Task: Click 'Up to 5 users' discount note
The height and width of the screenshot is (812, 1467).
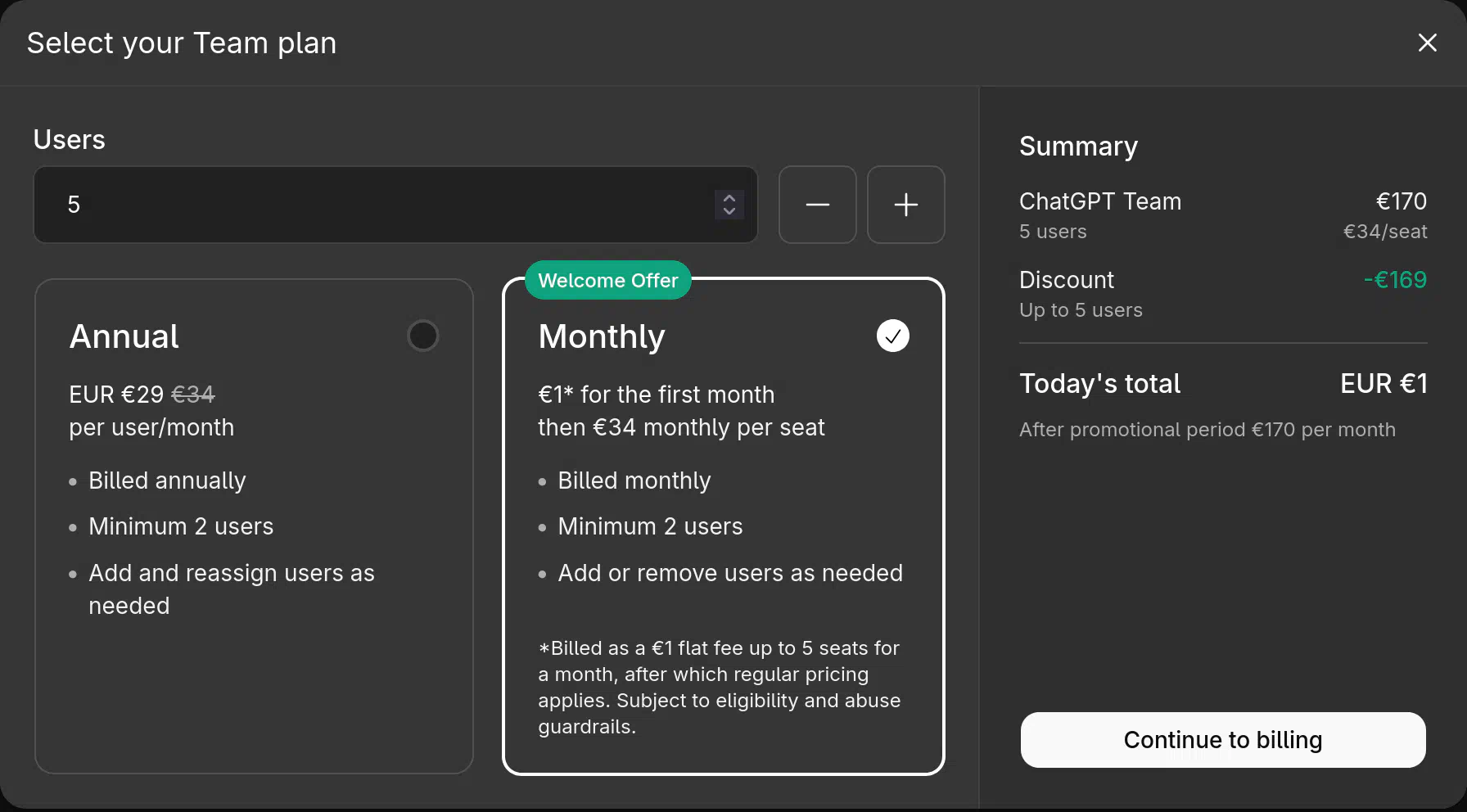Action: point(1081,310)
